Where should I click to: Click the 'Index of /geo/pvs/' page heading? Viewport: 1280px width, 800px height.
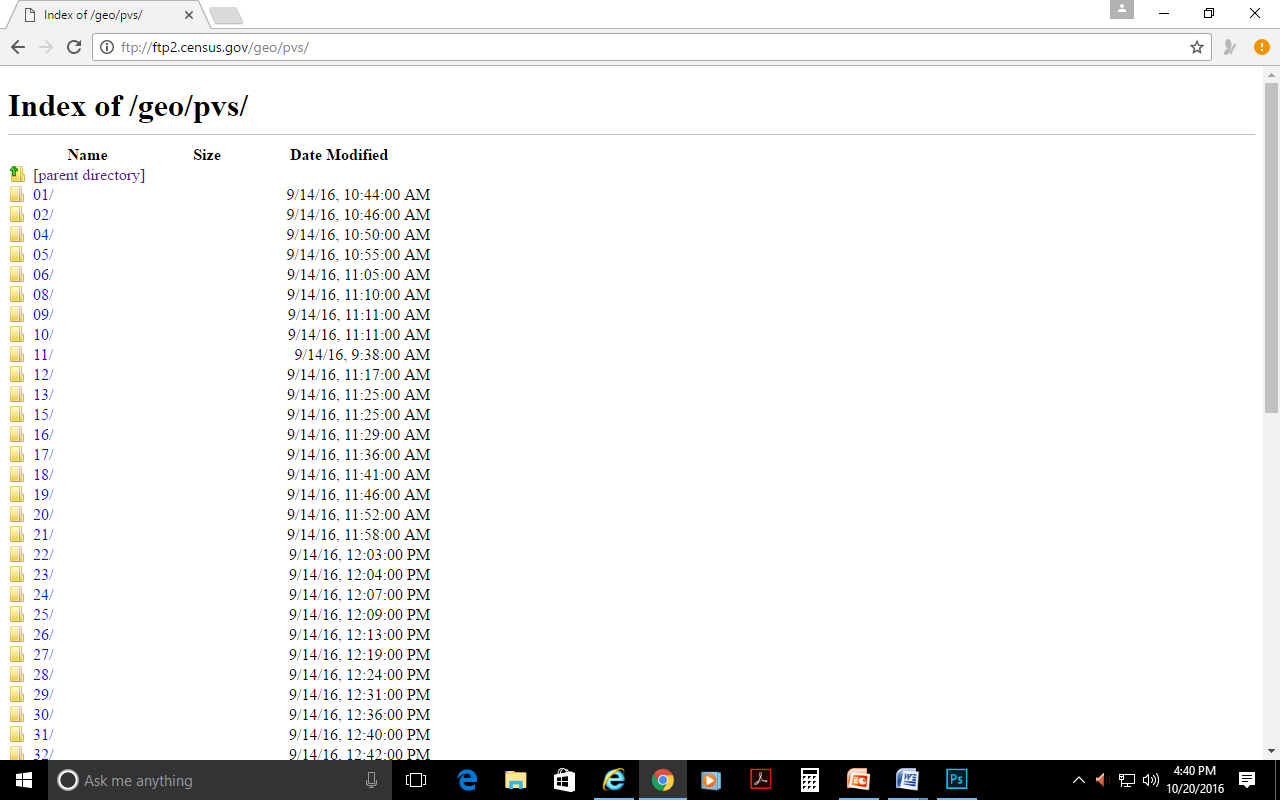coord(128,106)
